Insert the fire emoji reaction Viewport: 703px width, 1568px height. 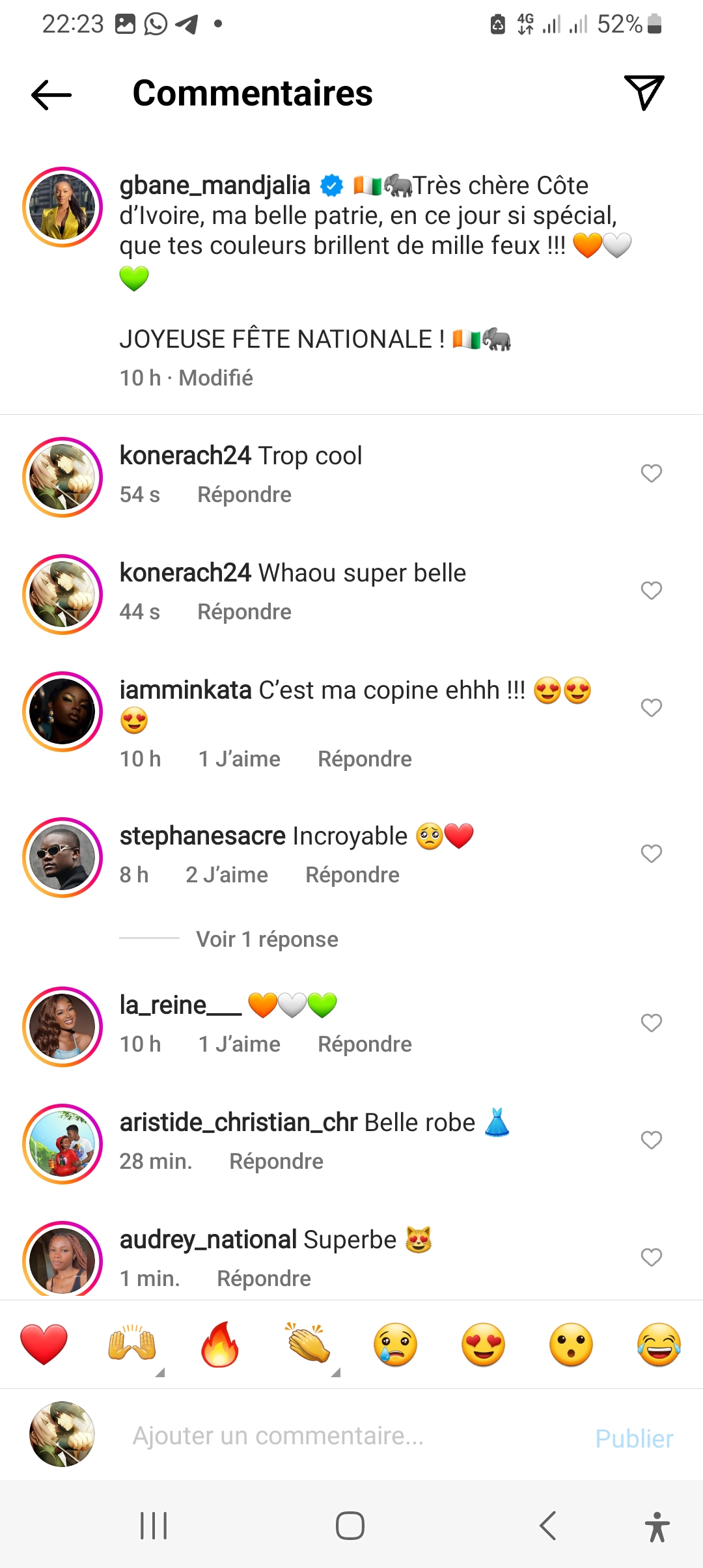220,1345
